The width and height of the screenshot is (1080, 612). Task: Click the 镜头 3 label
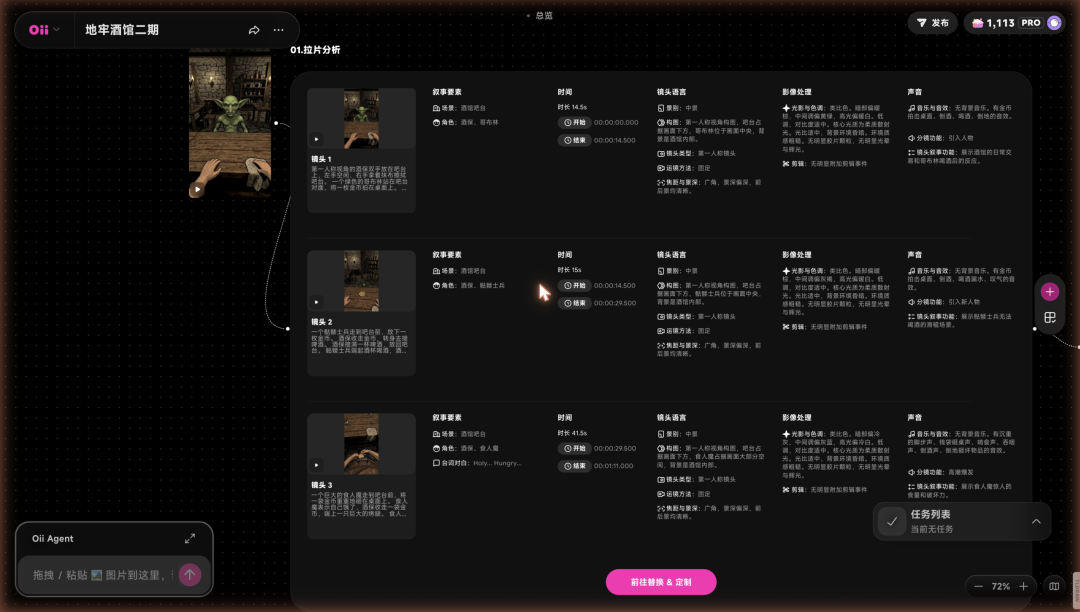322,485
